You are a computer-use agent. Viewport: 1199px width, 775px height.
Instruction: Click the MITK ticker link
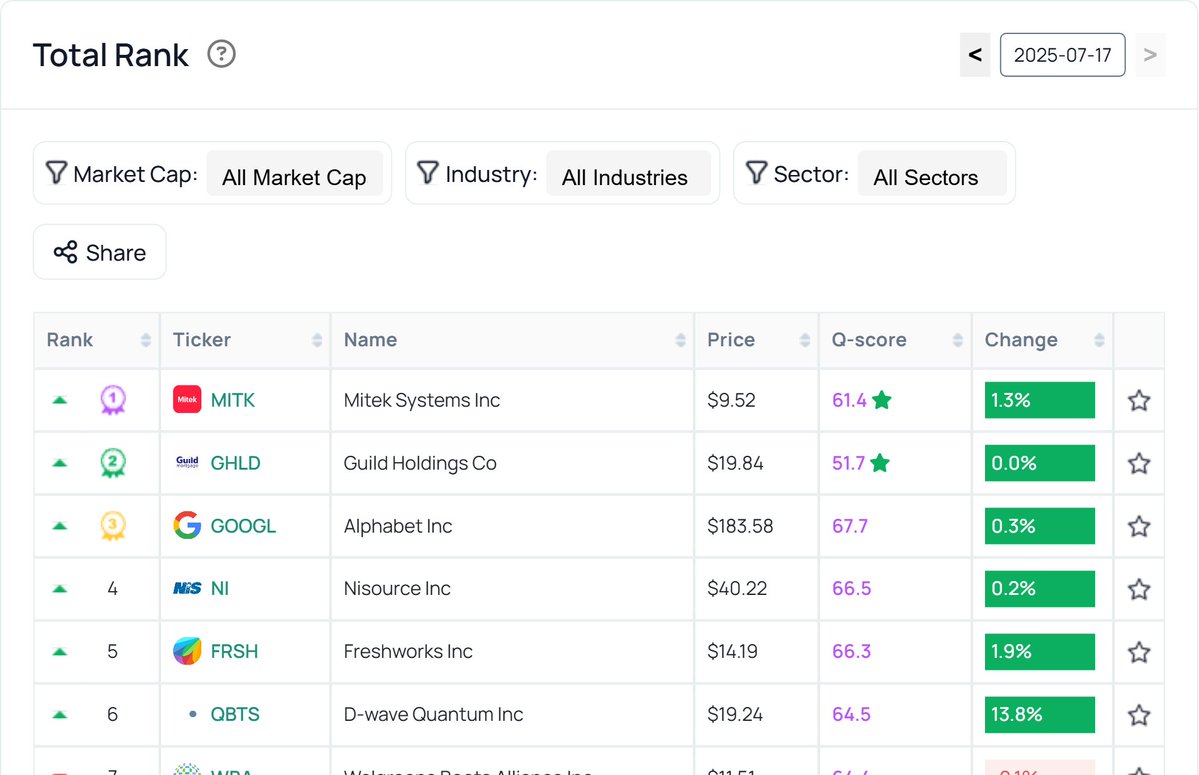click(x=232, y=400)
